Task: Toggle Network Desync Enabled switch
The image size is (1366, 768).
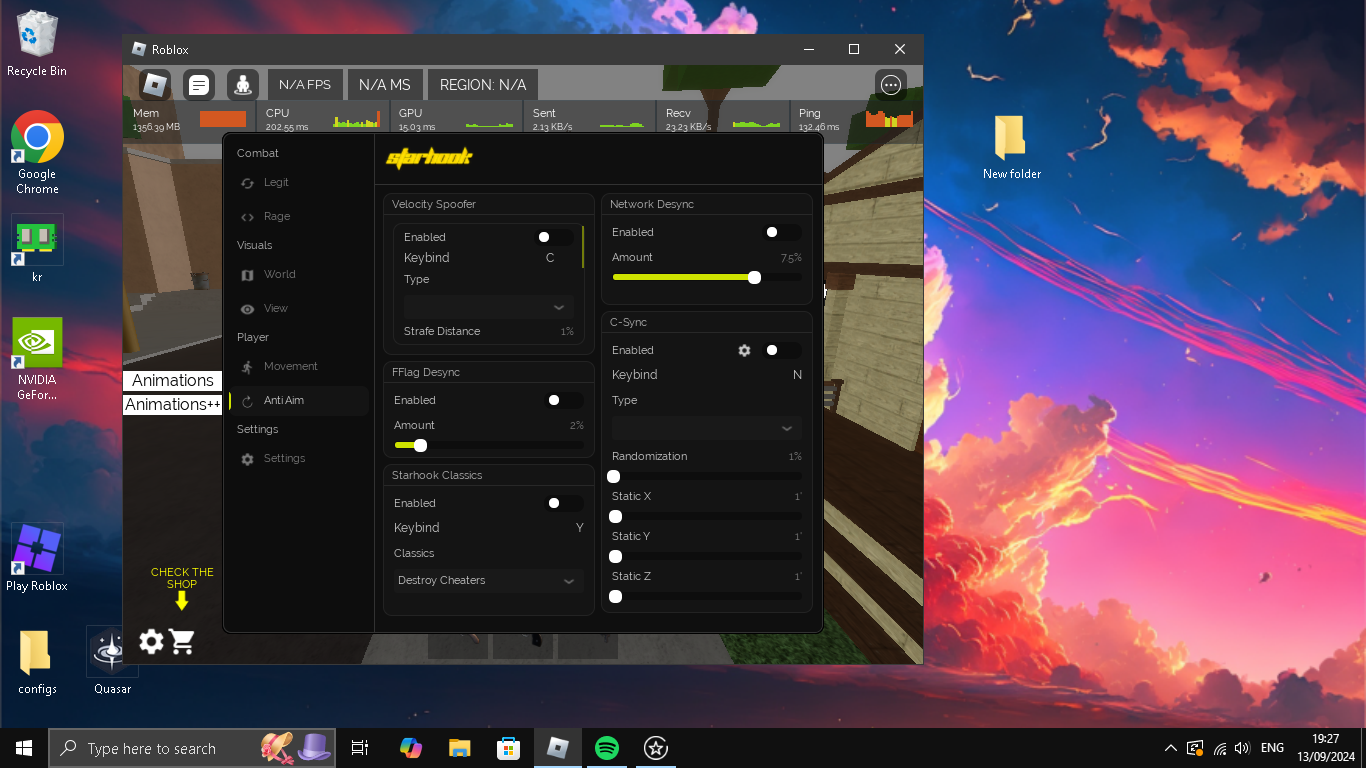Action: tap(783, 232)
